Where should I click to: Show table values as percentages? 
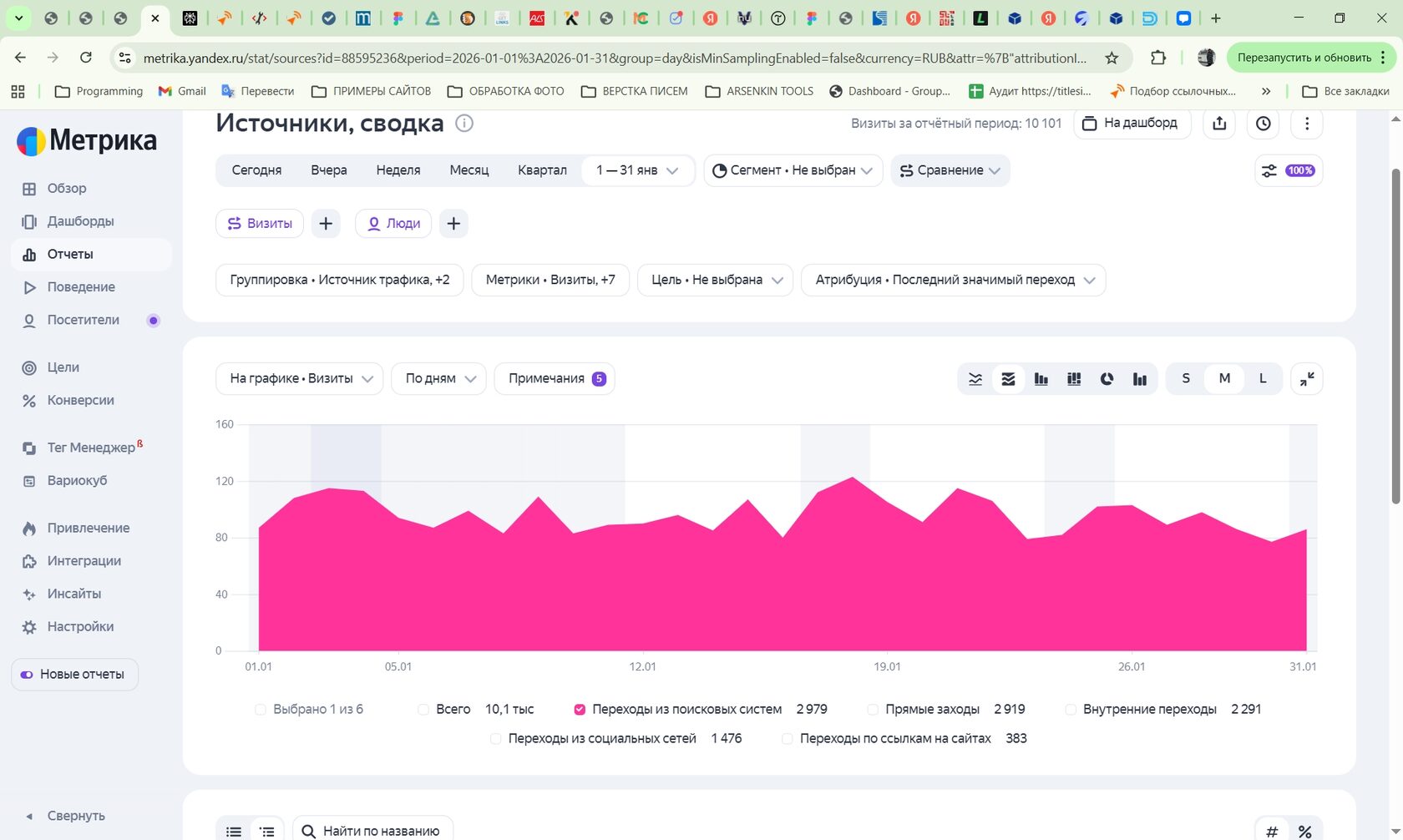pos(1304,832)
